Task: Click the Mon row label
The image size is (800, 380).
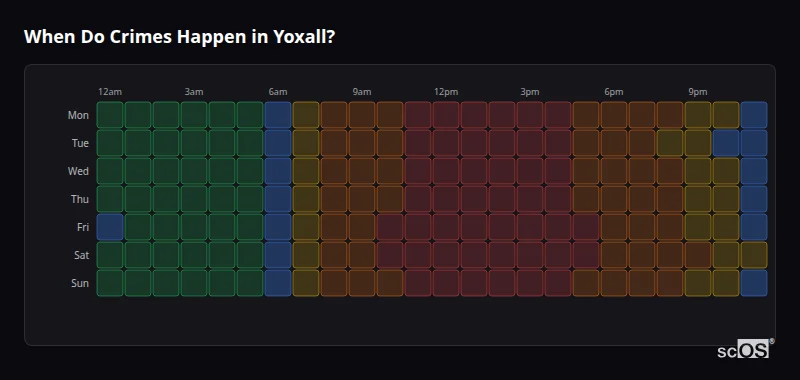Action: click(x=78, y=115)
